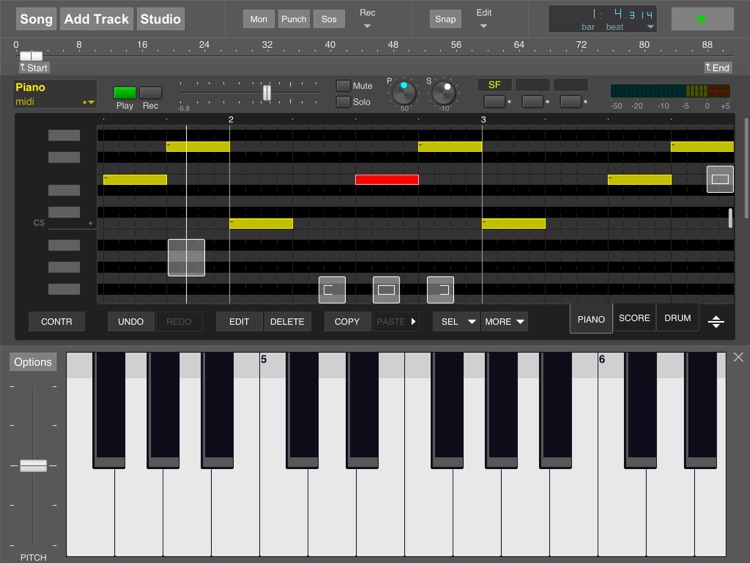Viewport: 750px width, 563px height.
Task: Click the PITCH bend slider handle
Action: (33, 465)
